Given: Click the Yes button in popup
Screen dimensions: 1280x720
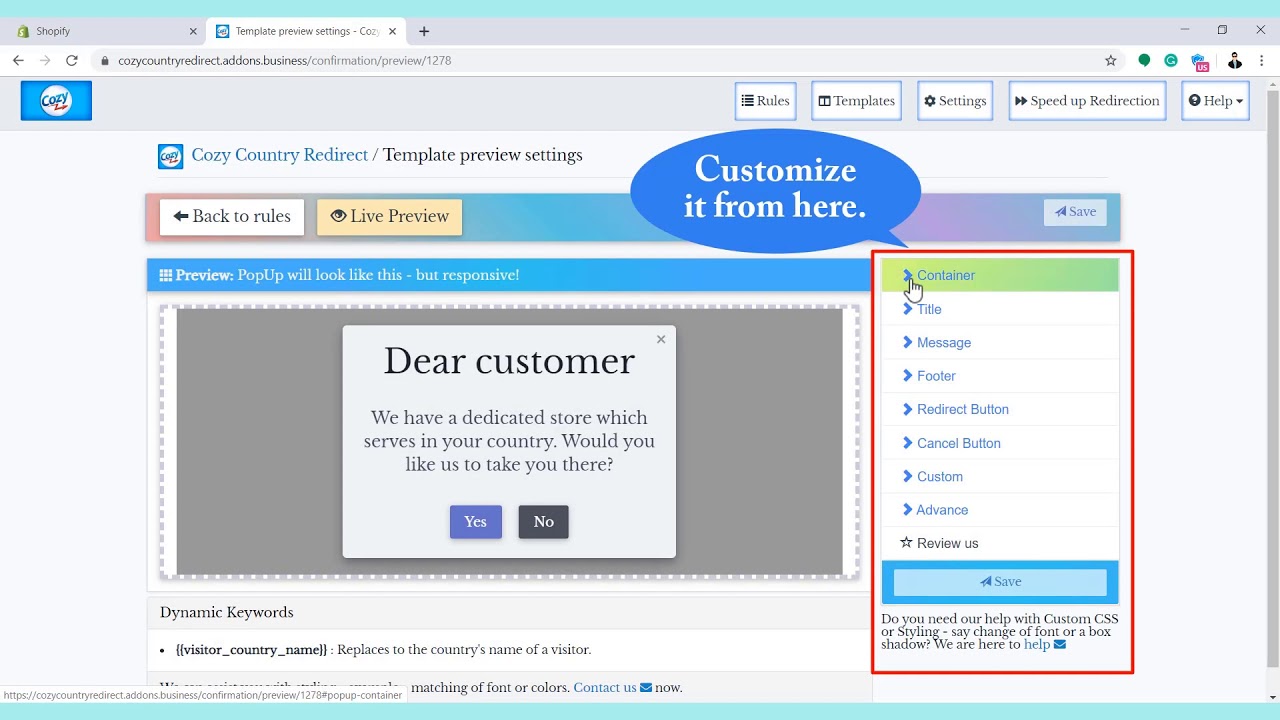Looking at the screenshot, I should [476, 522].
